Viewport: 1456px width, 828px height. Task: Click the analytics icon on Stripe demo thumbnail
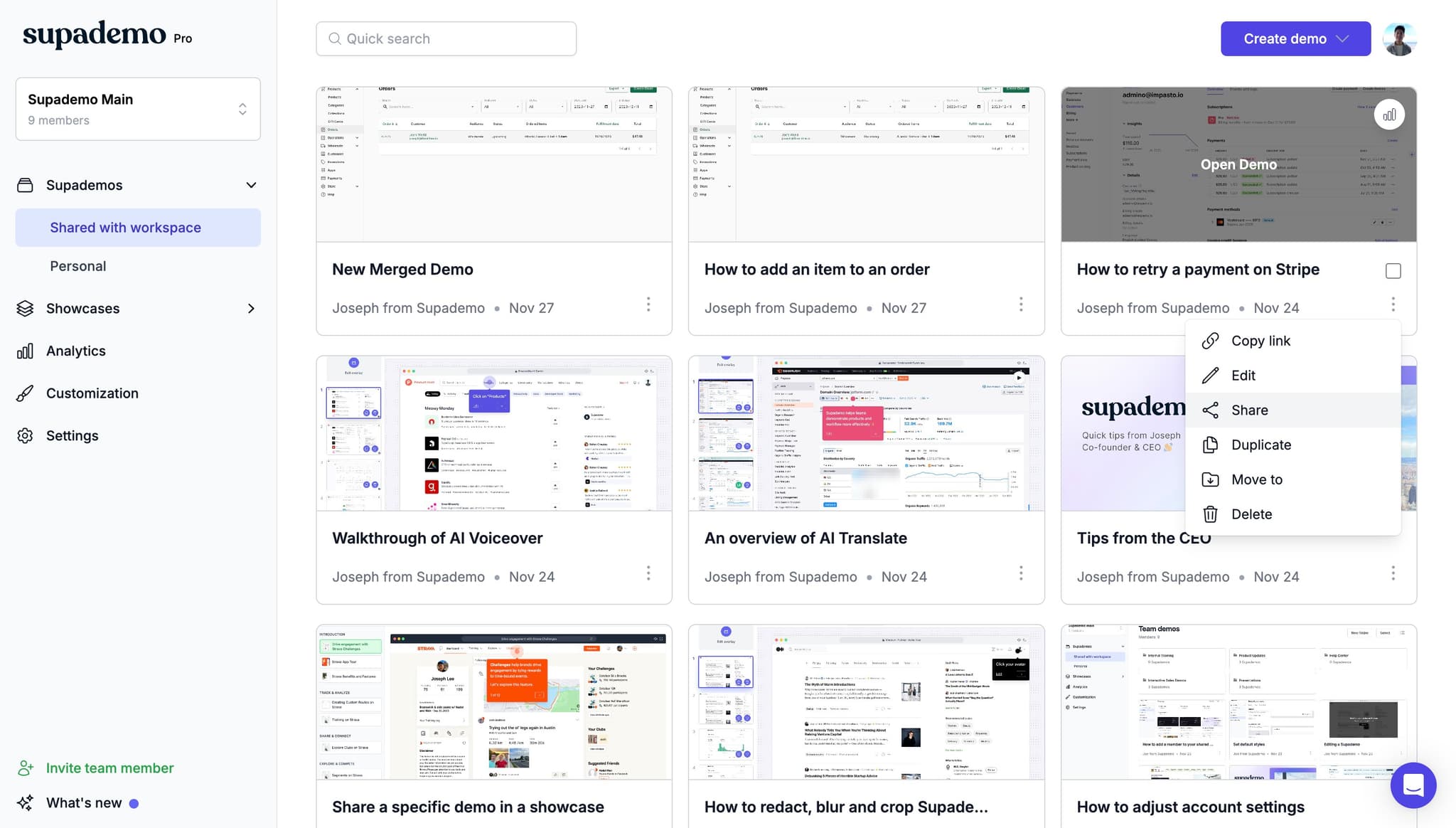(1388, 115)
